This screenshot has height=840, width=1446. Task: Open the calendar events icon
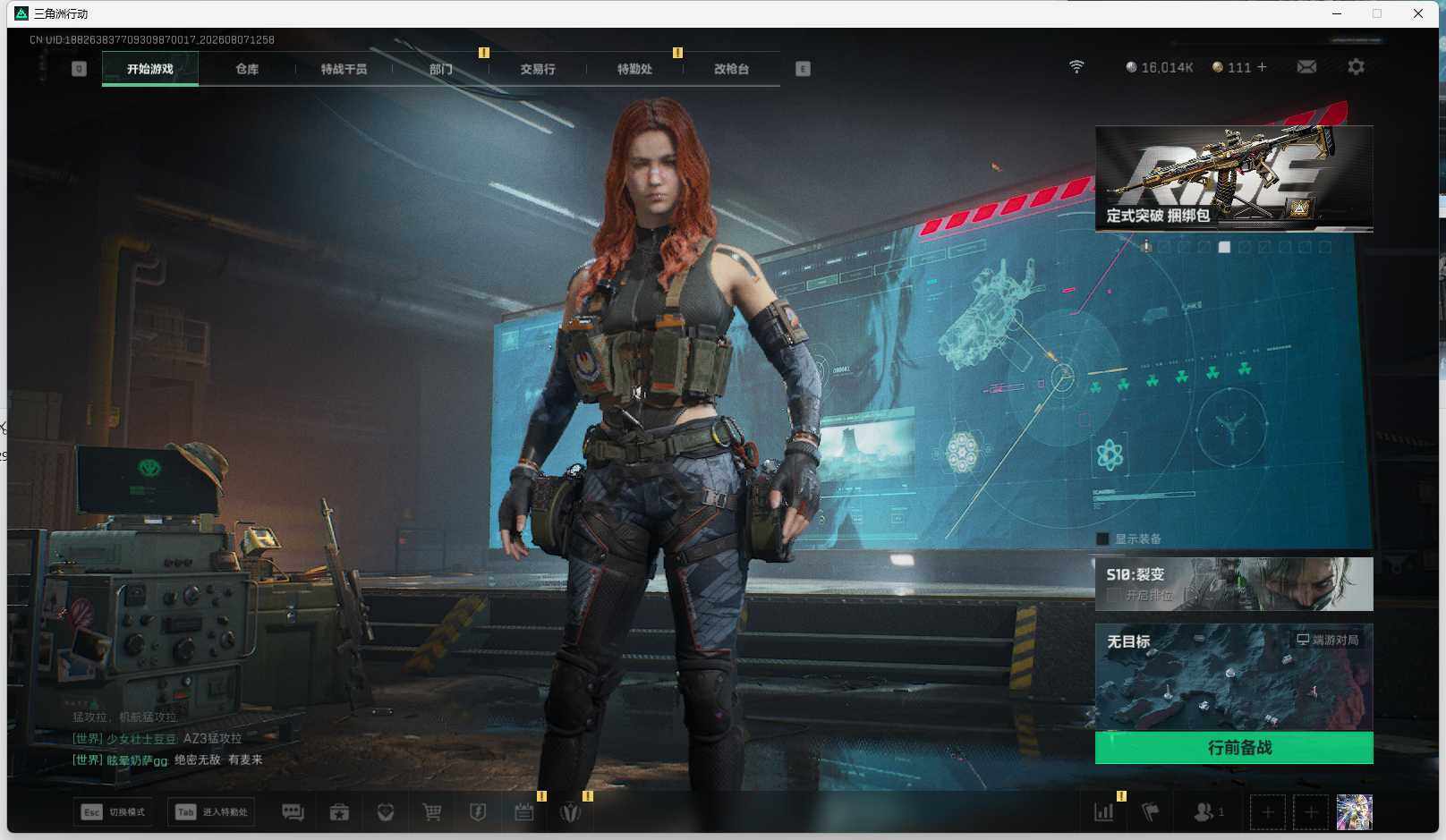[524, 812]
